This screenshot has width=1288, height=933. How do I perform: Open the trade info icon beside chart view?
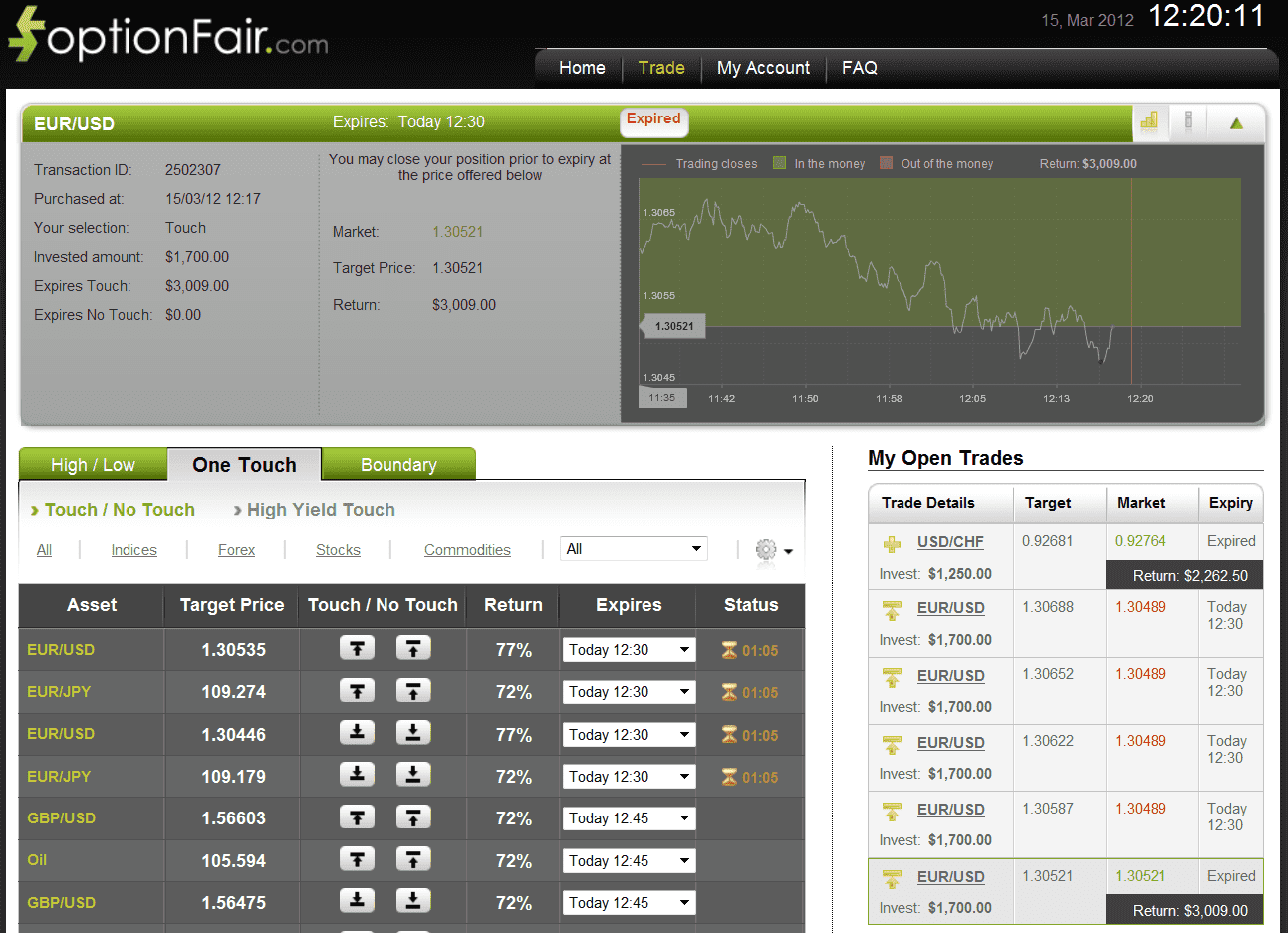point(1188,121)
